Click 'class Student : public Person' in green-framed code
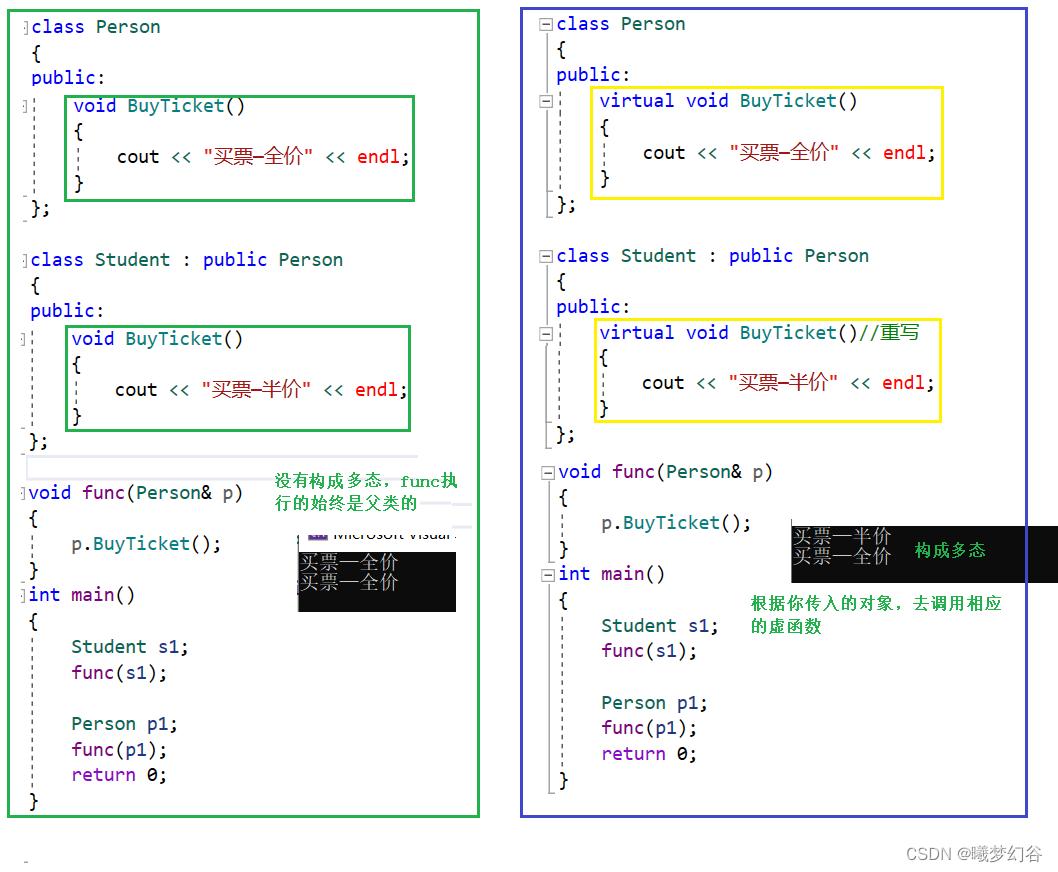This screenshot has height=872, width=1058. 186,260
